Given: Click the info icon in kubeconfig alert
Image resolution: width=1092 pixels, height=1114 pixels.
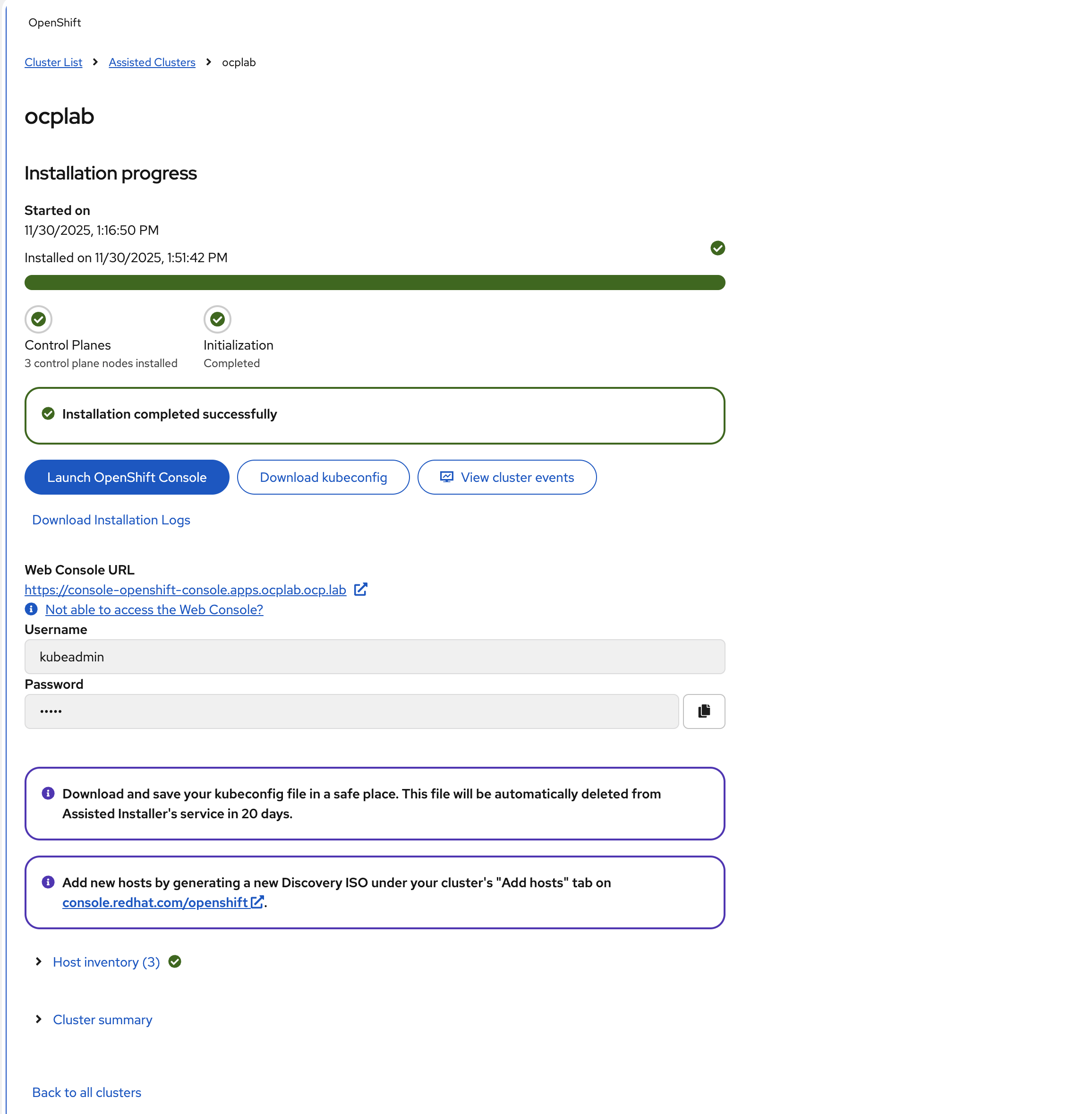Looking at the screenshot, I should coord(48,793).
